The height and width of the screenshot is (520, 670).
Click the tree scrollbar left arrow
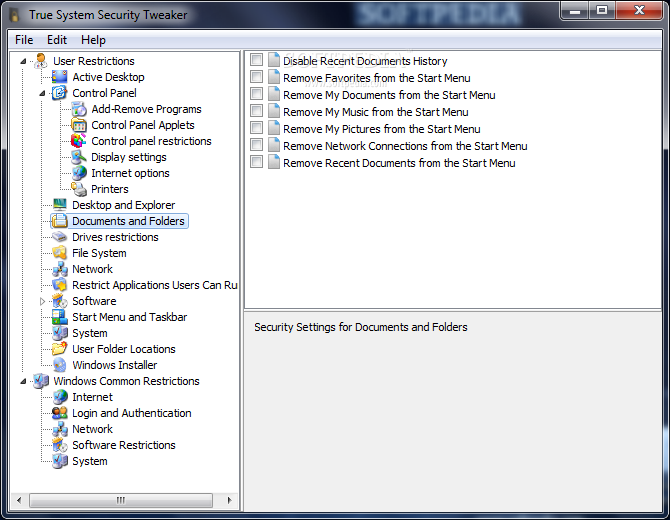coord(19,500)
